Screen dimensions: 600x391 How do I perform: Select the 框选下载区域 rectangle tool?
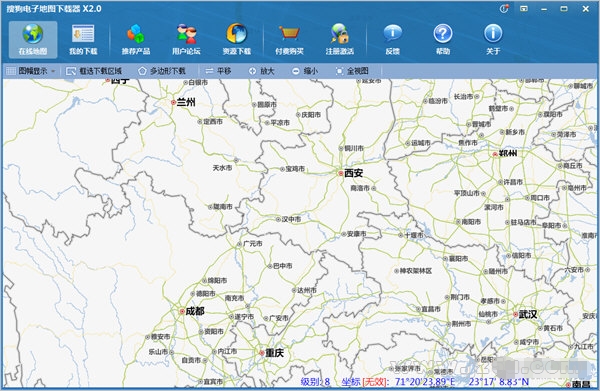pos(94,71)
